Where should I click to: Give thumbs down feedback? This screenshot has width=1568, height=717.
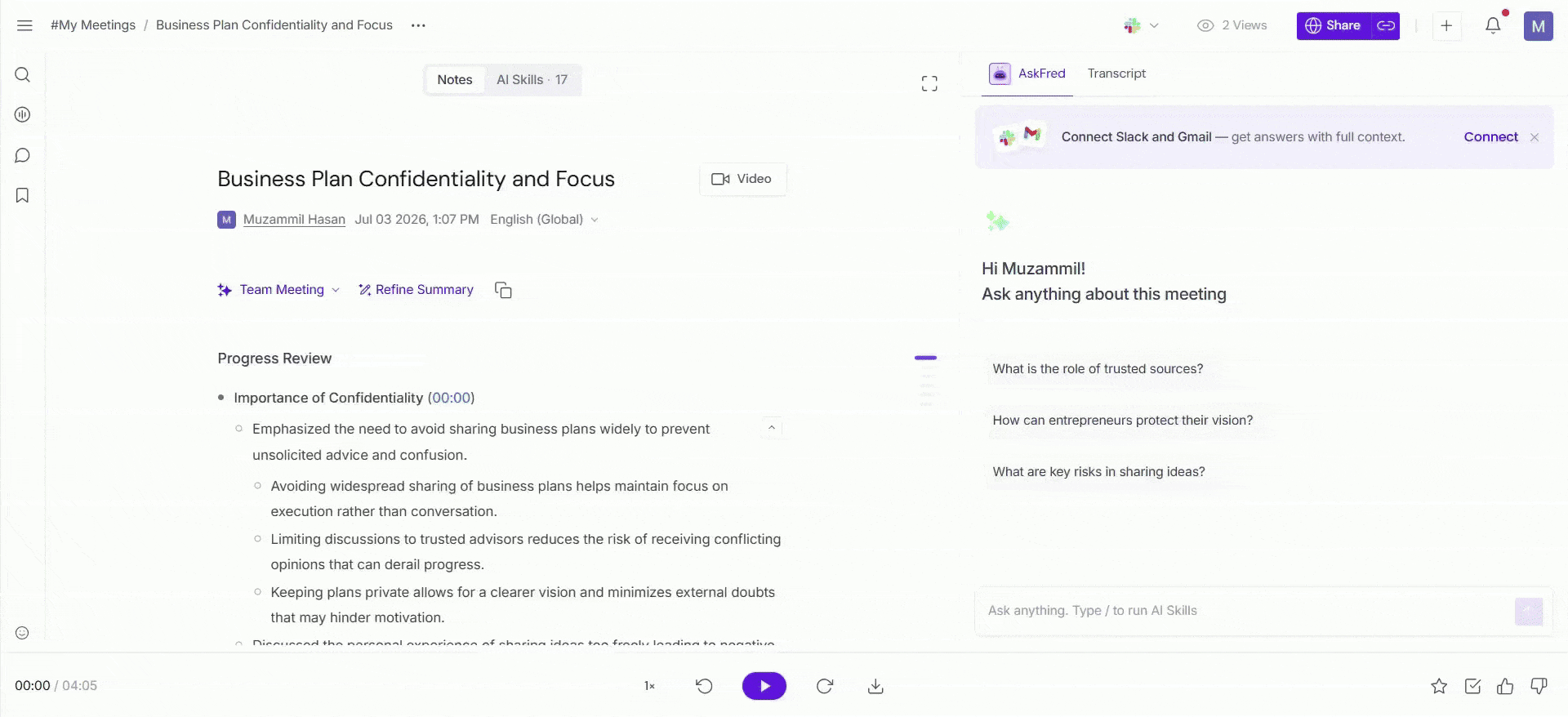1539,686
